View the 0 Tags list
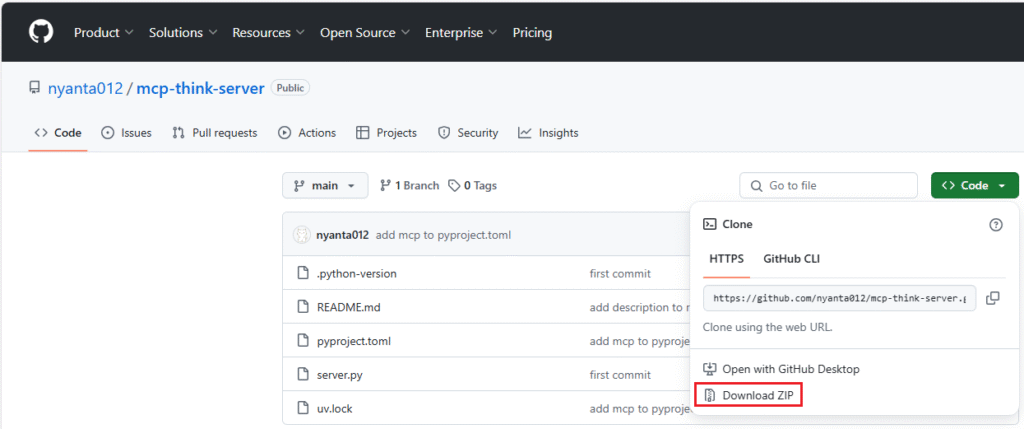This screenshot has width=1024, height=429. tap(472, 185)
